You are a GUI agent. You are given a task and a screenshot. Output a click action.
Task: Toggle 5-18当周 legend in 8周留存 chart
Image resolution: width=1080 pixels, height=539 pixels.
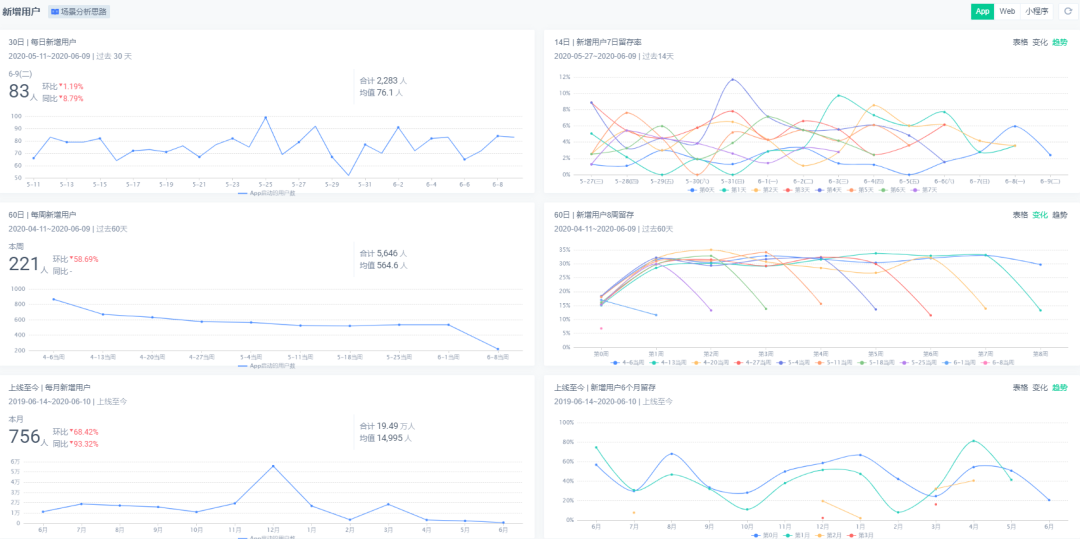tap(876, 363)
